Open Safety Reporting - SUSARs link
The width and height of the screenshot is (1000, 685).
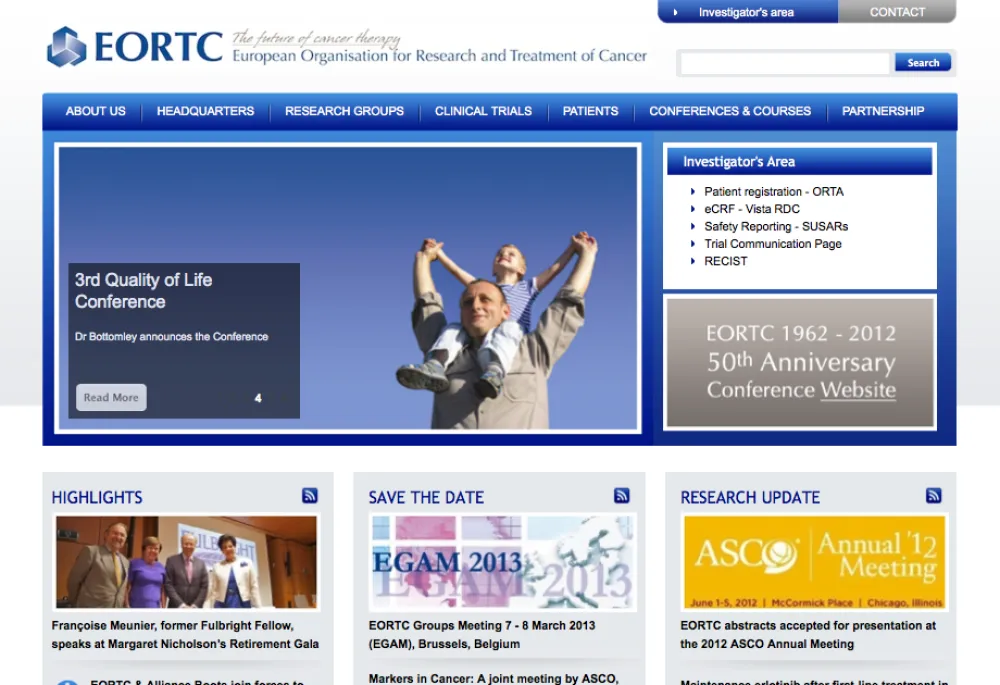click(x=776, y=226)
